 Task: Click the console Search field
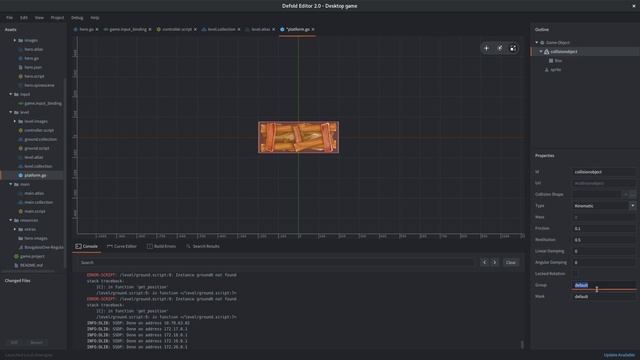click(x=277, y=262)
